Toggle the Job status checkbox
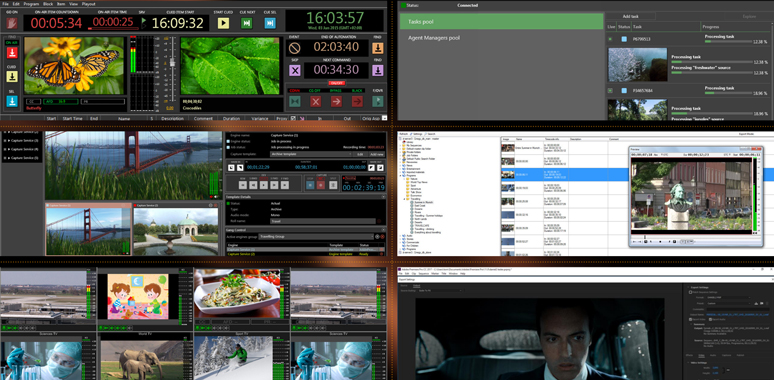The height and width of the screenshot is (380, 774). click(229, 148)
